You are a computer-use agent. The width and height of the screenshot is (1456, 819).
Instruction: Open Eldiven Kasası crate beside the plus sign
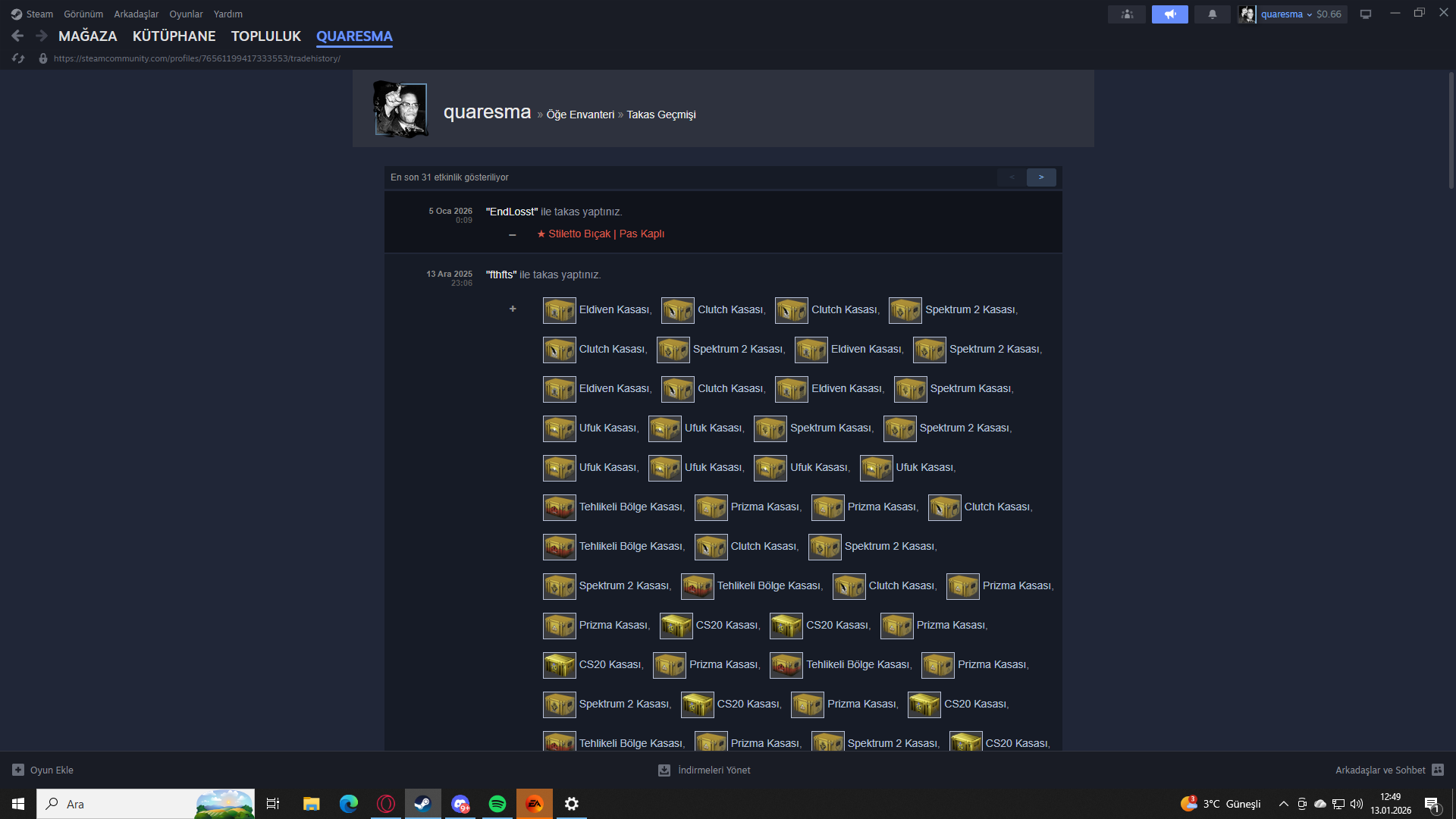pos(597,310)
